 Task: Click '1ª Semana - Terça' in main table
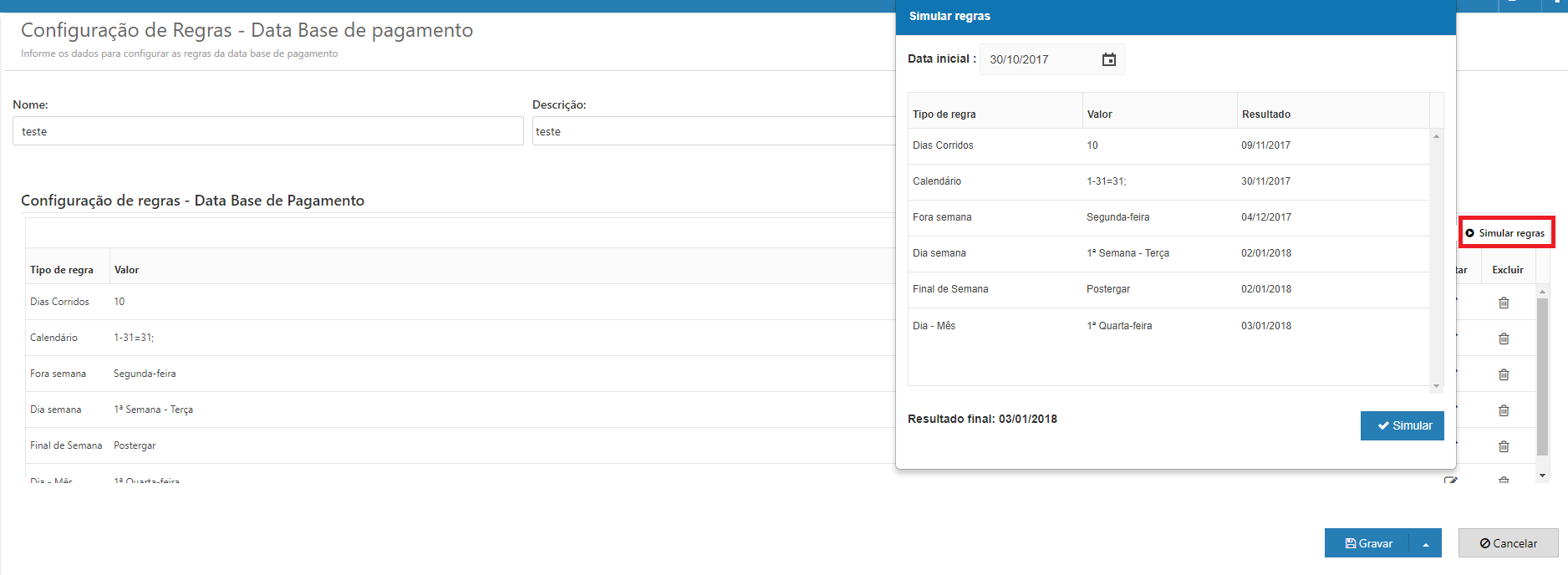tap(153, 410)
